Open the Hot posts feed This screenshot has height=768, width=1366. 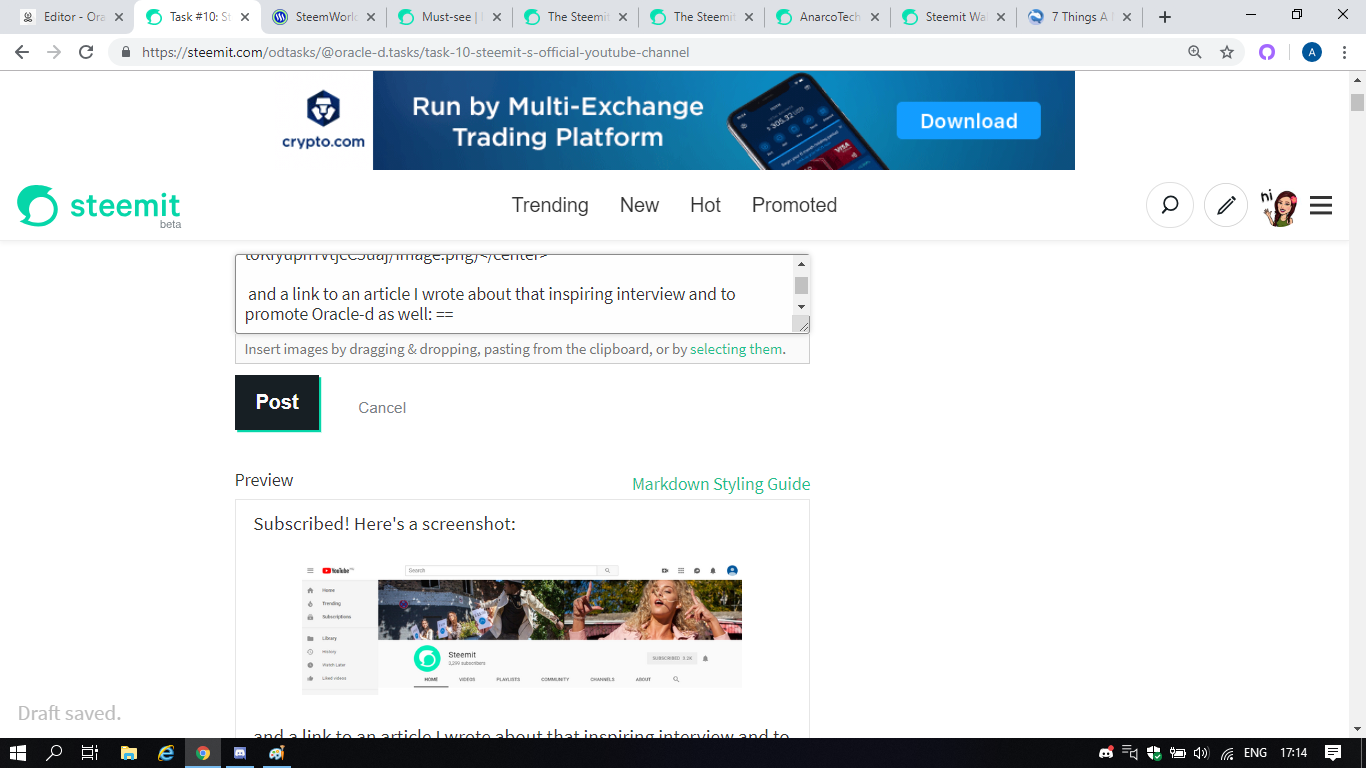pyautogui.click(x=705, y=205)
